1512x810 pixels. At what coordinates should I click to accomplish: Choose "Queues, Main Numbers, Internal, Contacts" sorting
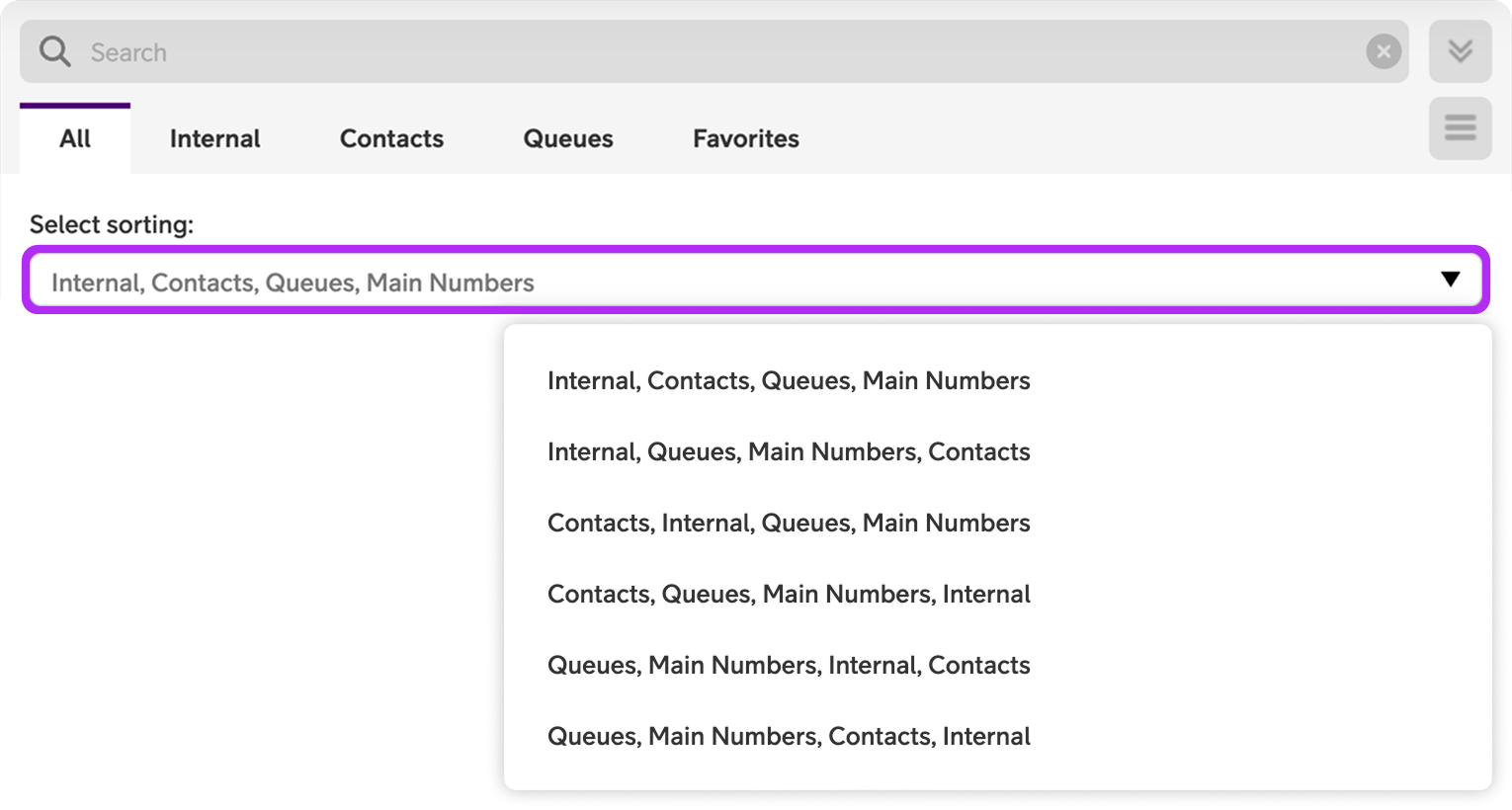tap(789, 666)
